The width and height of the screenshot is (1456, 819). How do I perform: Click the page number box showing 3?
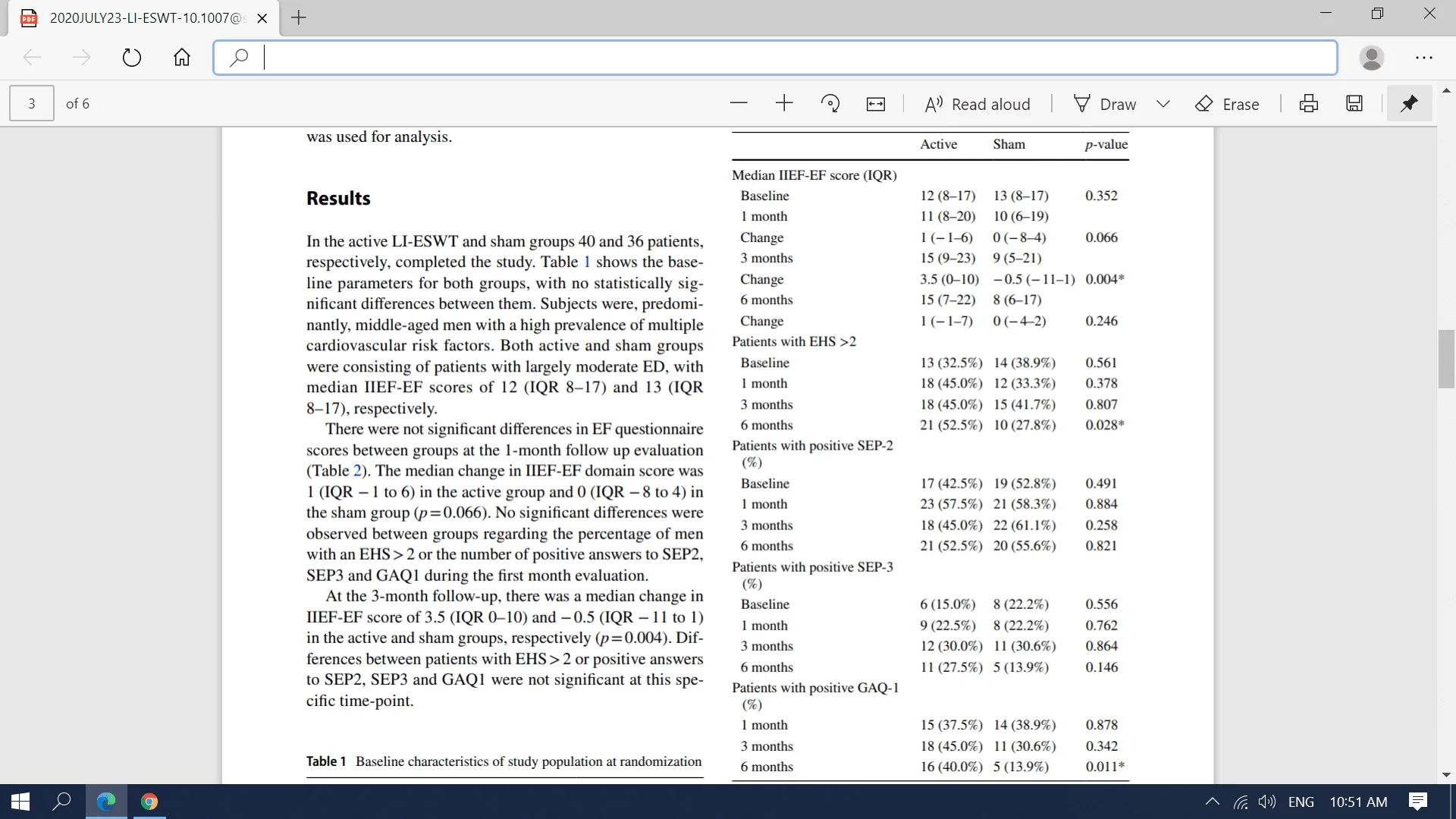[x=32, y=103]
